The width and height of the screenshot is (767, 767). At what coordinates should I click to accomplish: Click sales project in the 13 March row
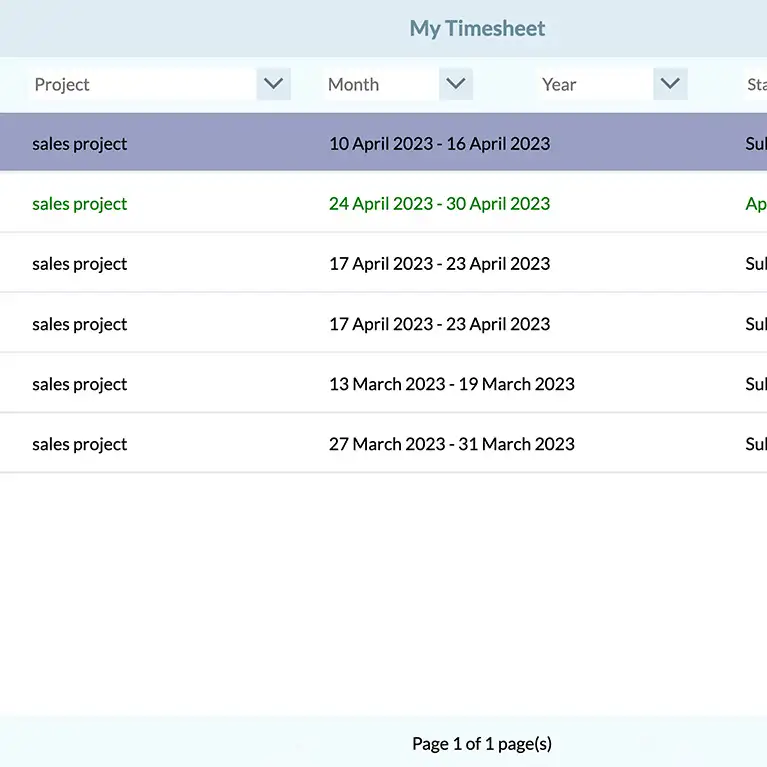80,384
